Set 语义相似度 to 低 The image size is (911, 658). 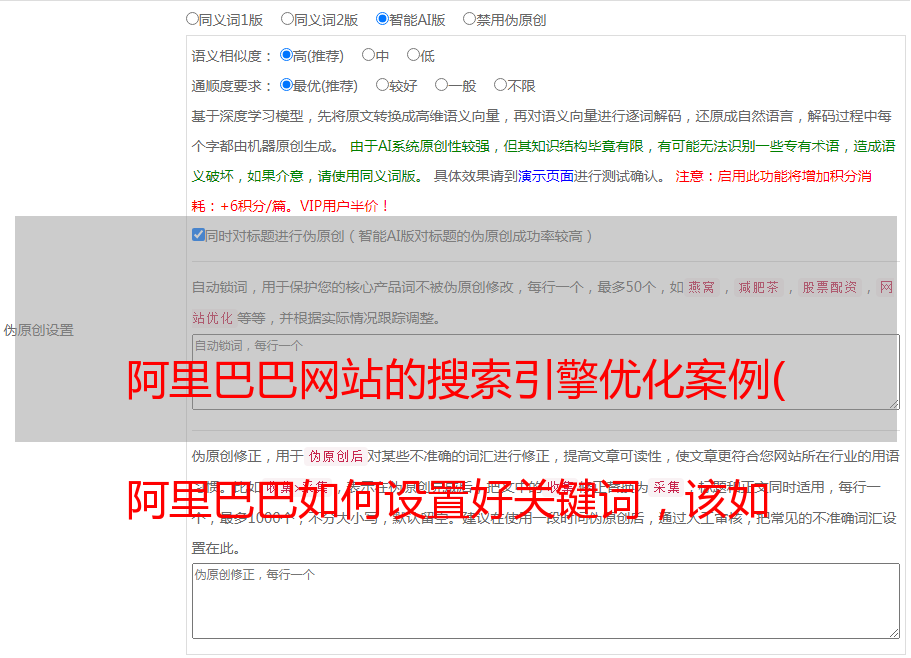tap(413, 55)
